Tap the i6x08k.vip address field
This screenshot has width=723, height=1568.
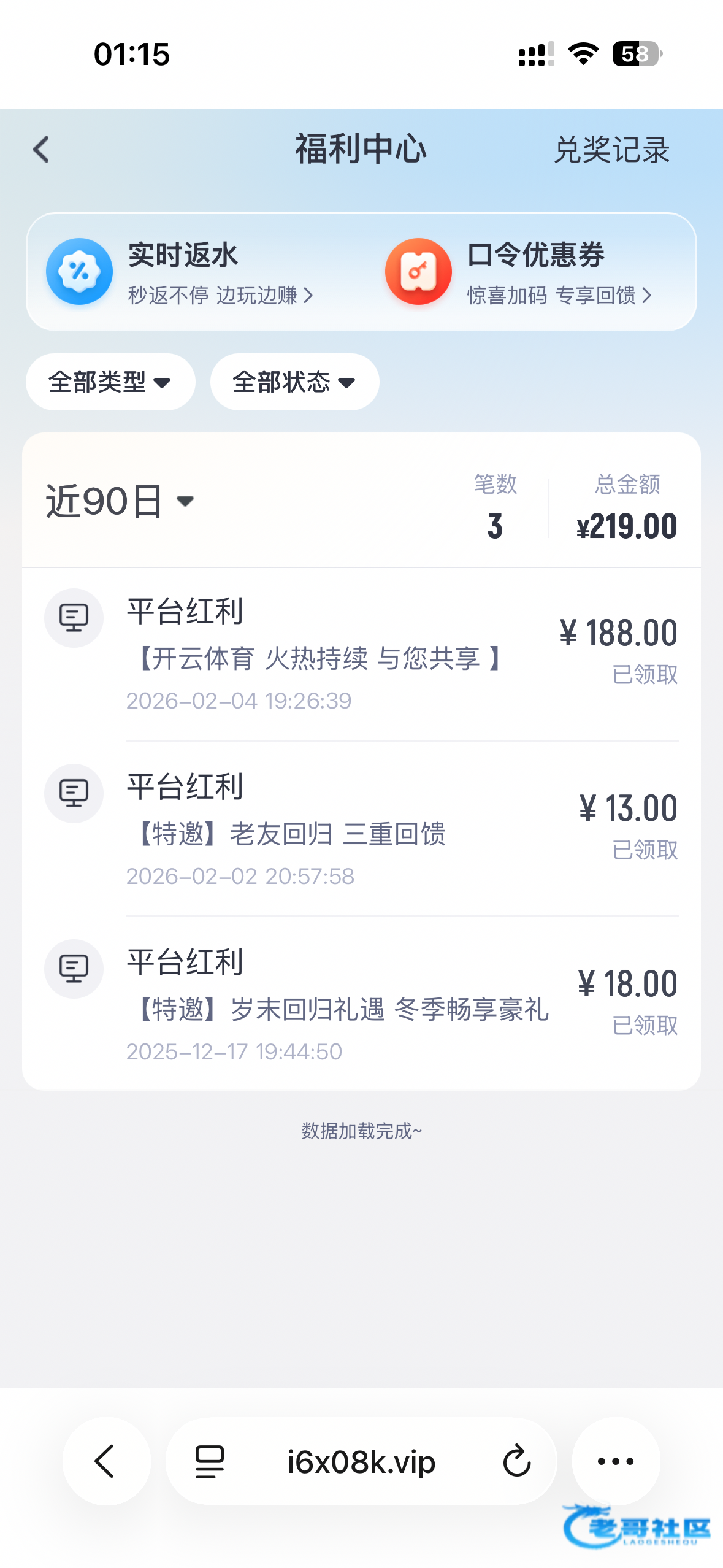(x=361, y=1462)
